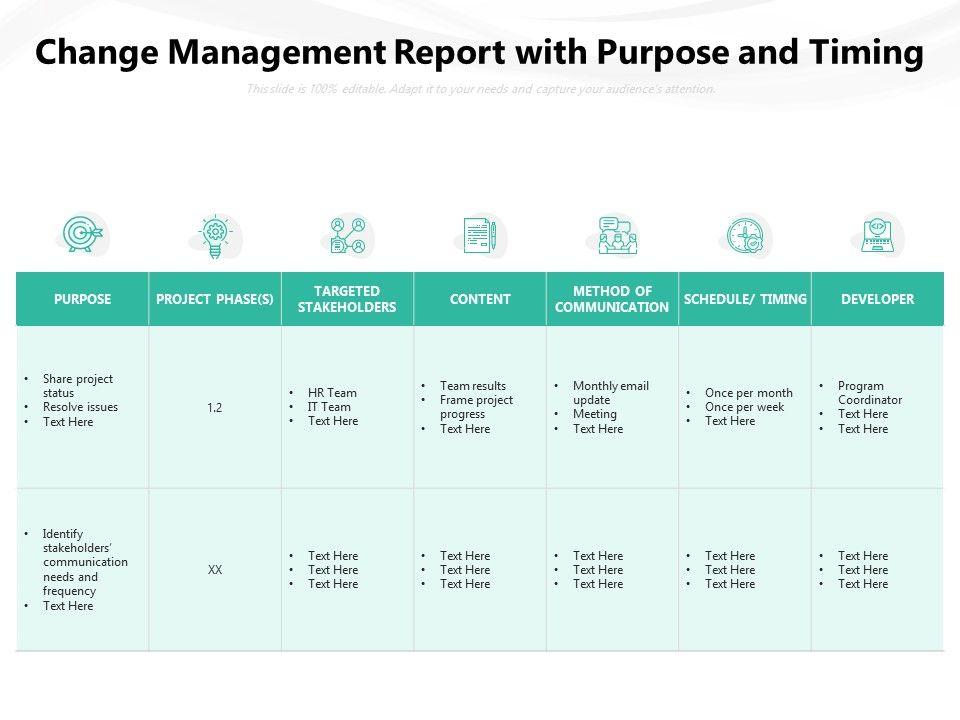Select the 'Once per month' bullet
This screenshot has height=720, width=960.
(748, 392)
